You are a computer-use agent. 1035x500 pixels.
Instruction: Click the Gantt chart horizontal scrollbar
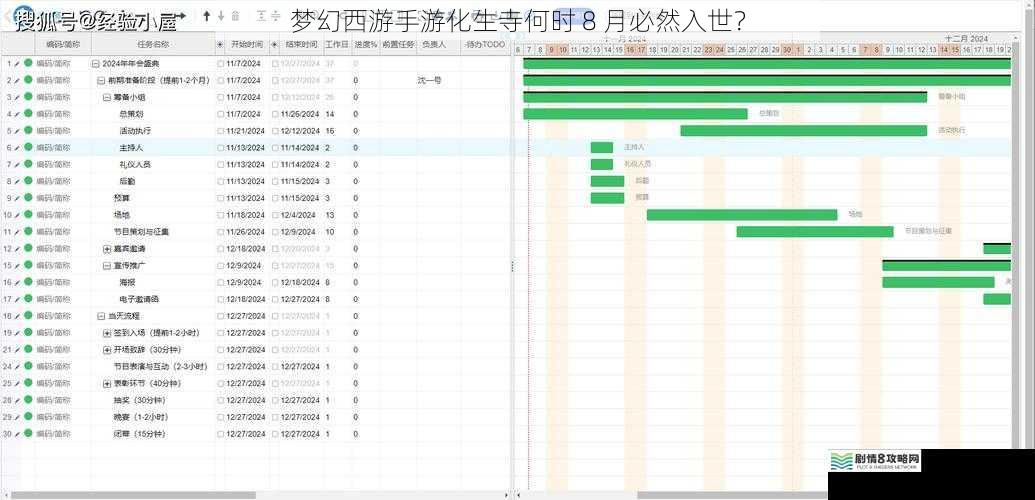coord(733,495)
